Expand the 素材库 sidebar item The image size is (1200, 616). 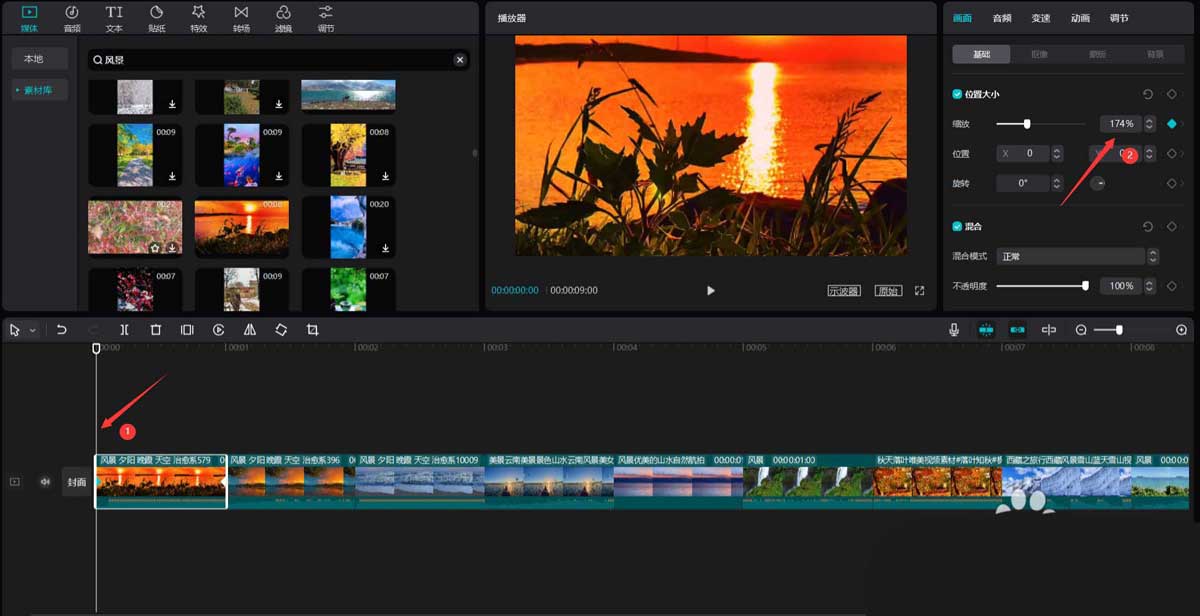(40, 91)
